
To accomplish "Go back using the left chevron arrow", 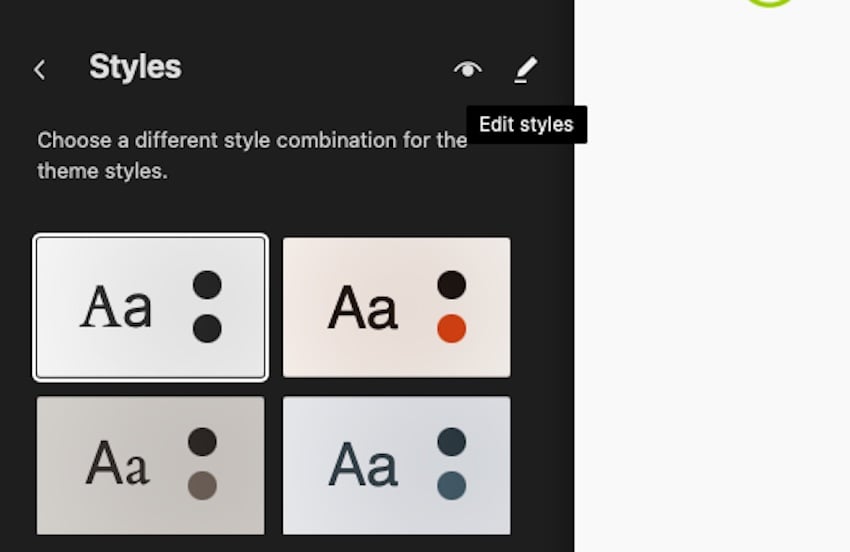I will point(40,69).
